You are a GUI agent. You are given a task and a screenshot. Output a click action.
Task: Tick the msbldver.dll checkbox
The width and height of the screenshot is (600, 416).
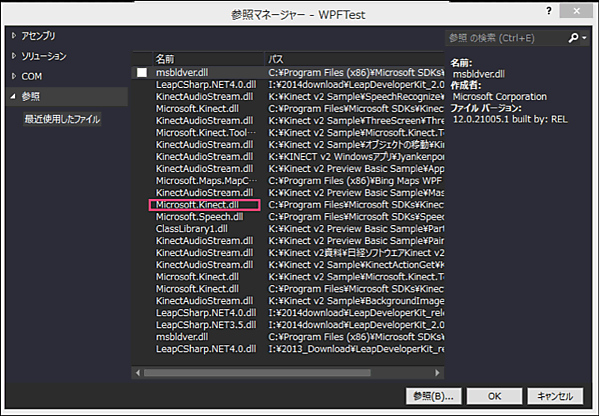(x=142, y=72)
